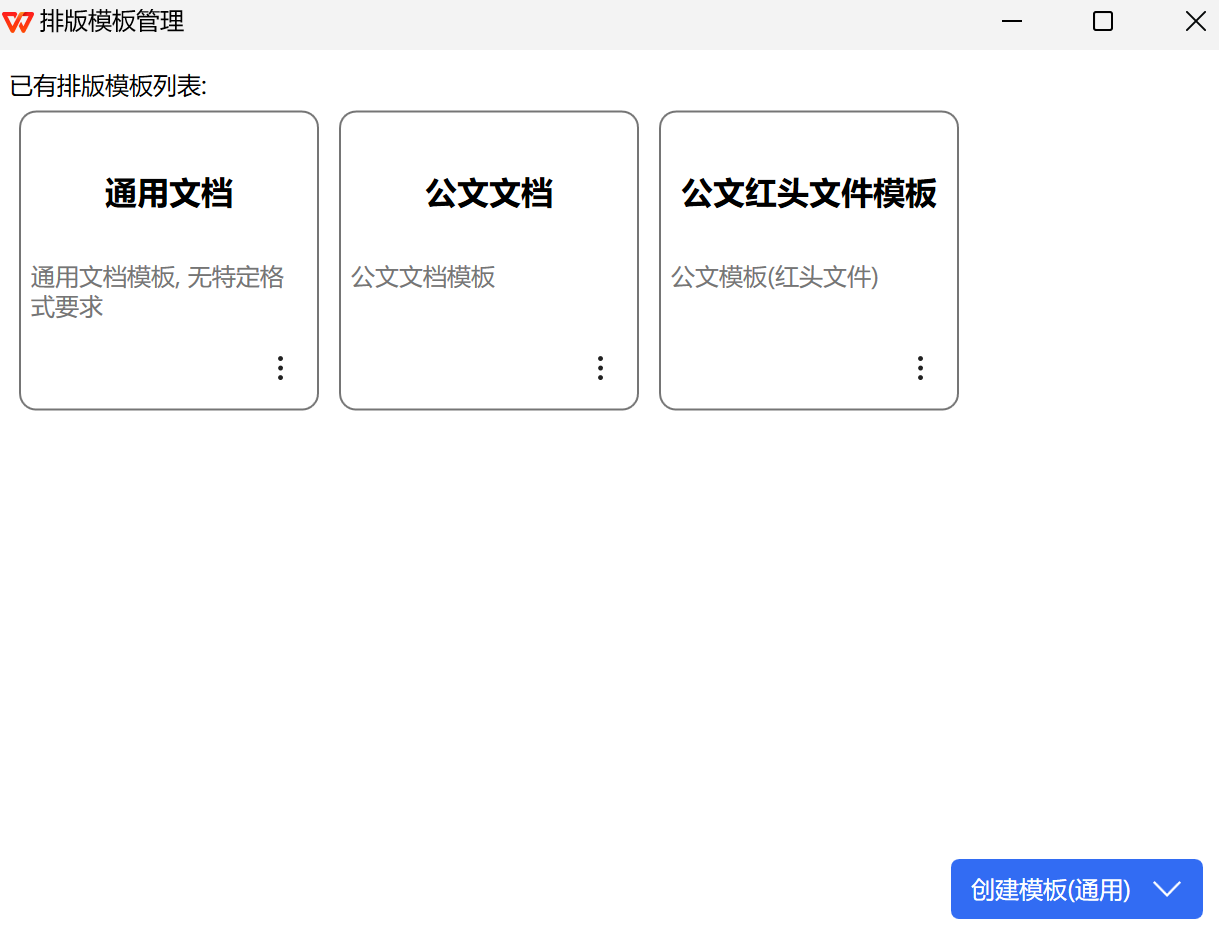
Task: Click the 通用文档 card title text
Action: click(167, 194)
